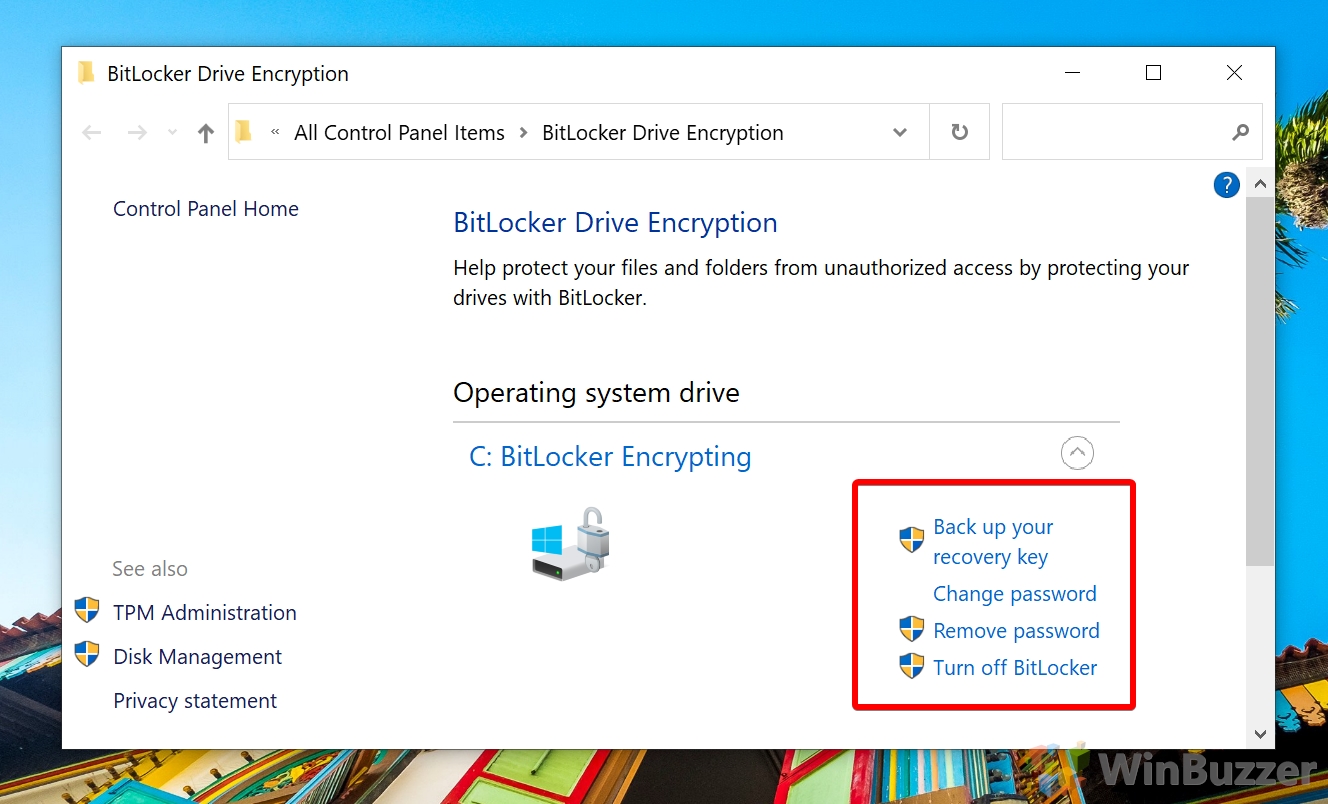Image resolution: width=1328 pixels, height=804 pixels.
Task: Click the search magnifier icon
Action: point(1240,131)
